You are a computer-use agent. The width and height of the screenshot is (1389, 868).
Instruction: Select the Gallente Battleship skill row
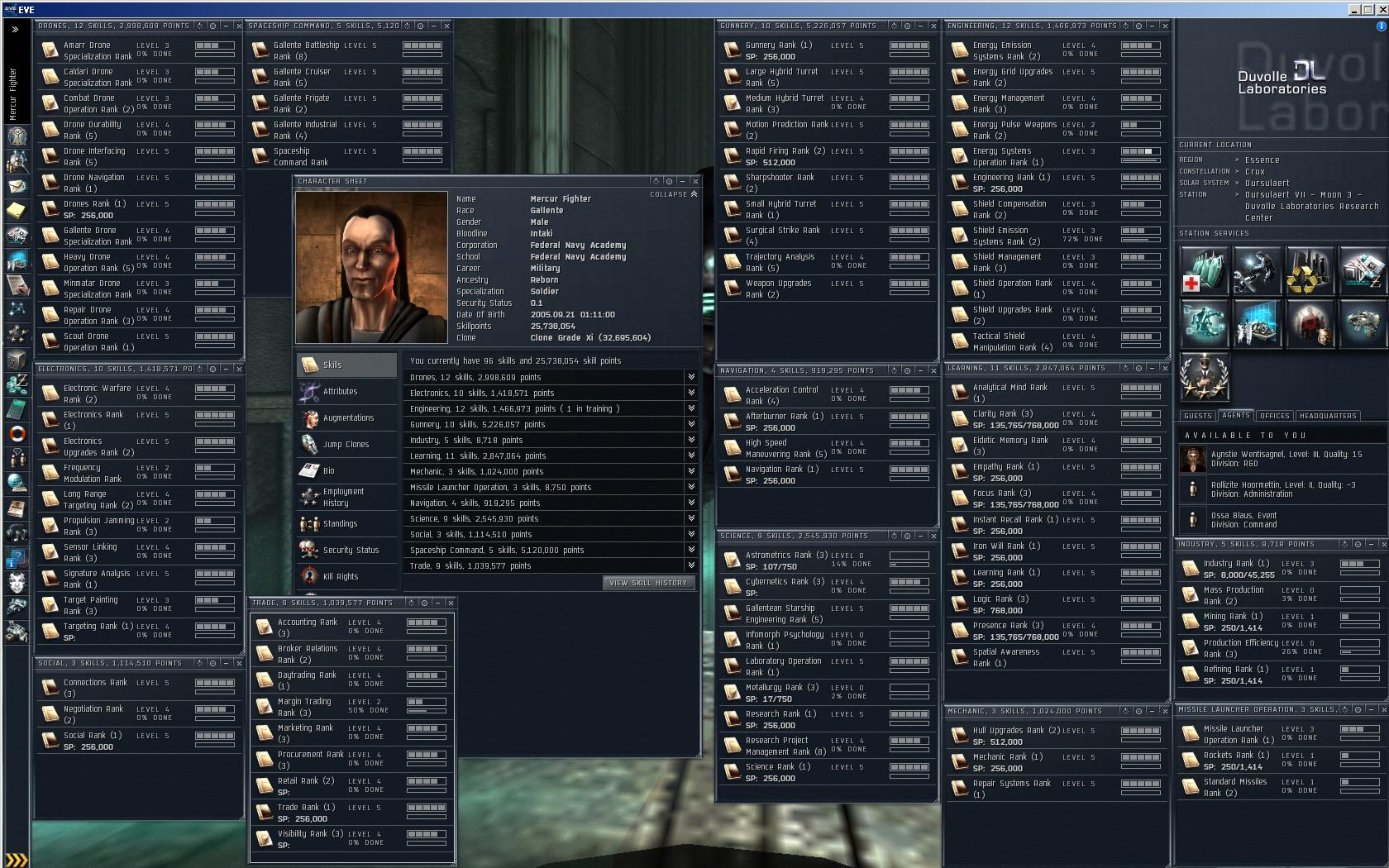350,50
